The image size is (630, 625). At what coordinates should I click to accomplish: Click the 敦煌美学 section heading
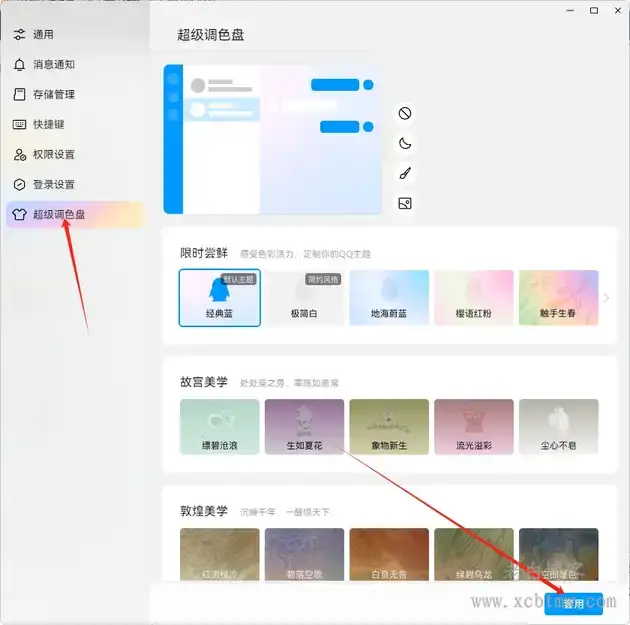click(204, 511)
